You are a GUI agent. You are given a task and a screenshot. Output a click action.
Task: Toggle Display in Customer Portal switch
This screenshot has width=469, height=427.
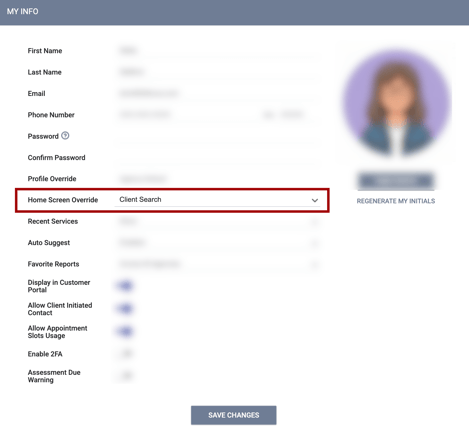pos(125,286)
